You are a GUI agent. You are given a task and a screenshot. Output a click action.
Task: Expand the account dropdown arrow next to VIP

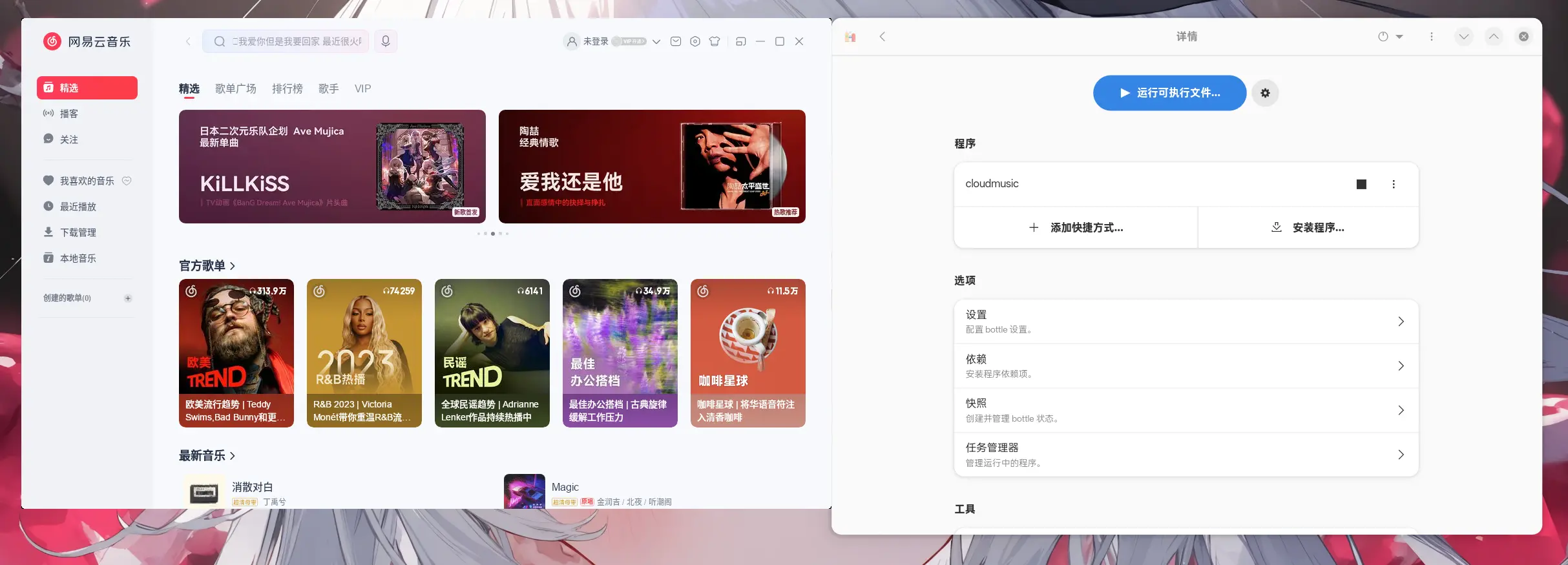[x=656, y=41]
